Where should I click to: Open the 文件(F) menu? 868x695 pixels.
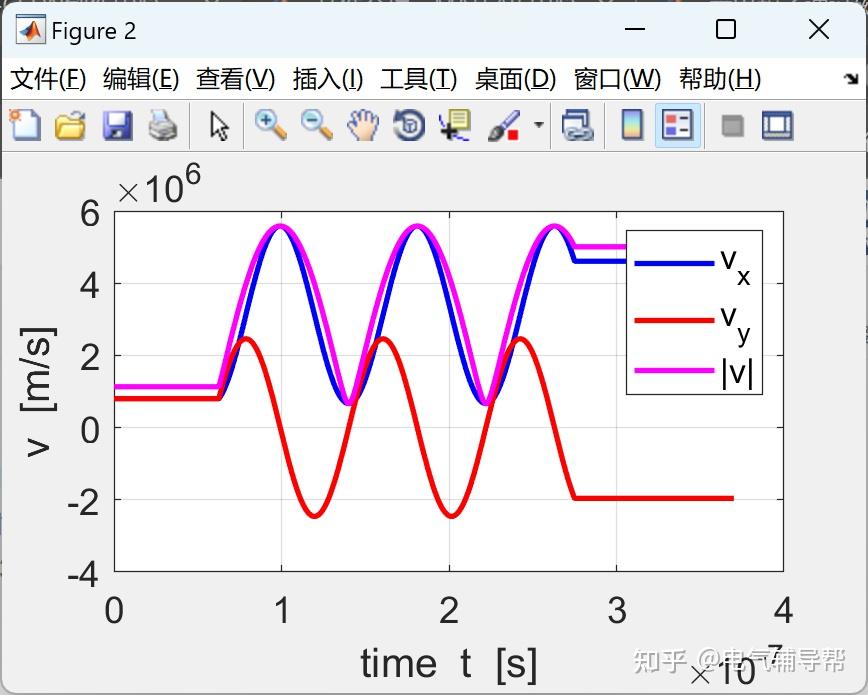pyautogui.click(x=49, y=79)
